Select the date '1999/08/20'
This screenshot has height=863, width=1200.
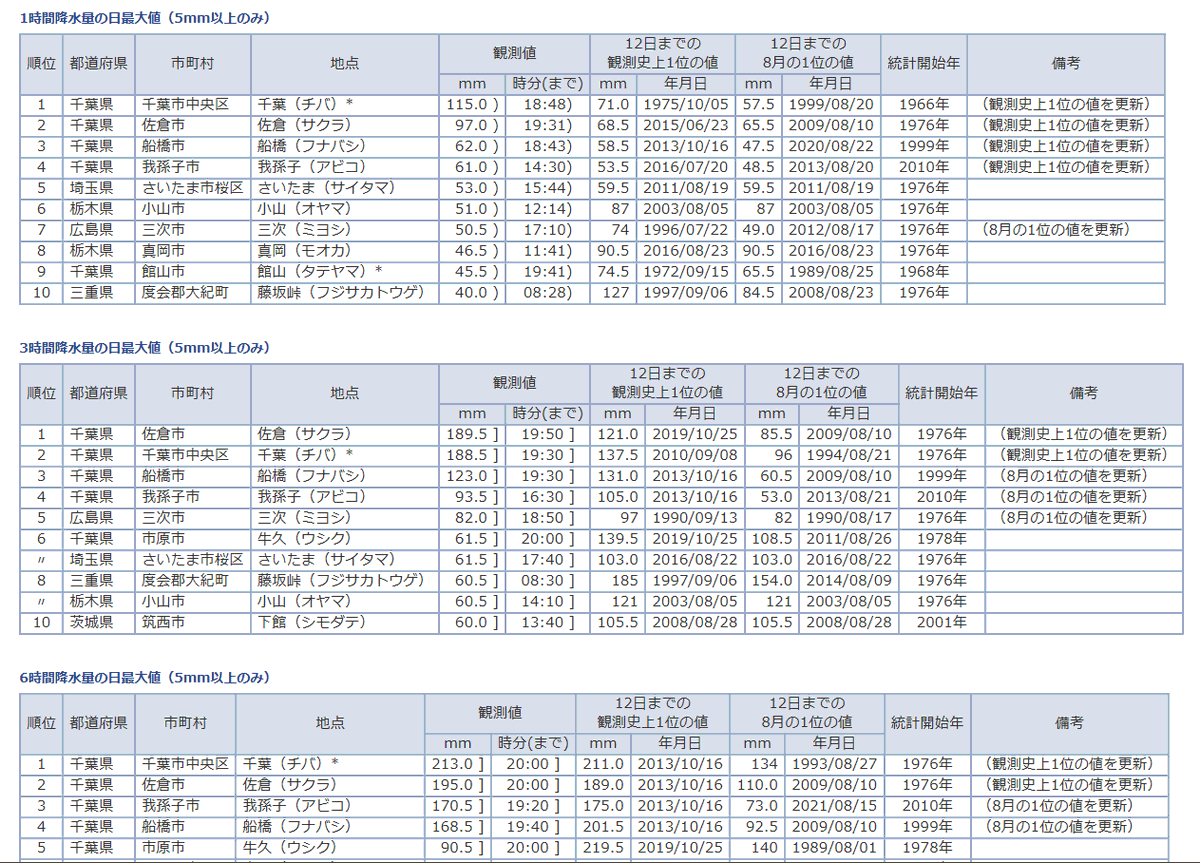[830, 104]
